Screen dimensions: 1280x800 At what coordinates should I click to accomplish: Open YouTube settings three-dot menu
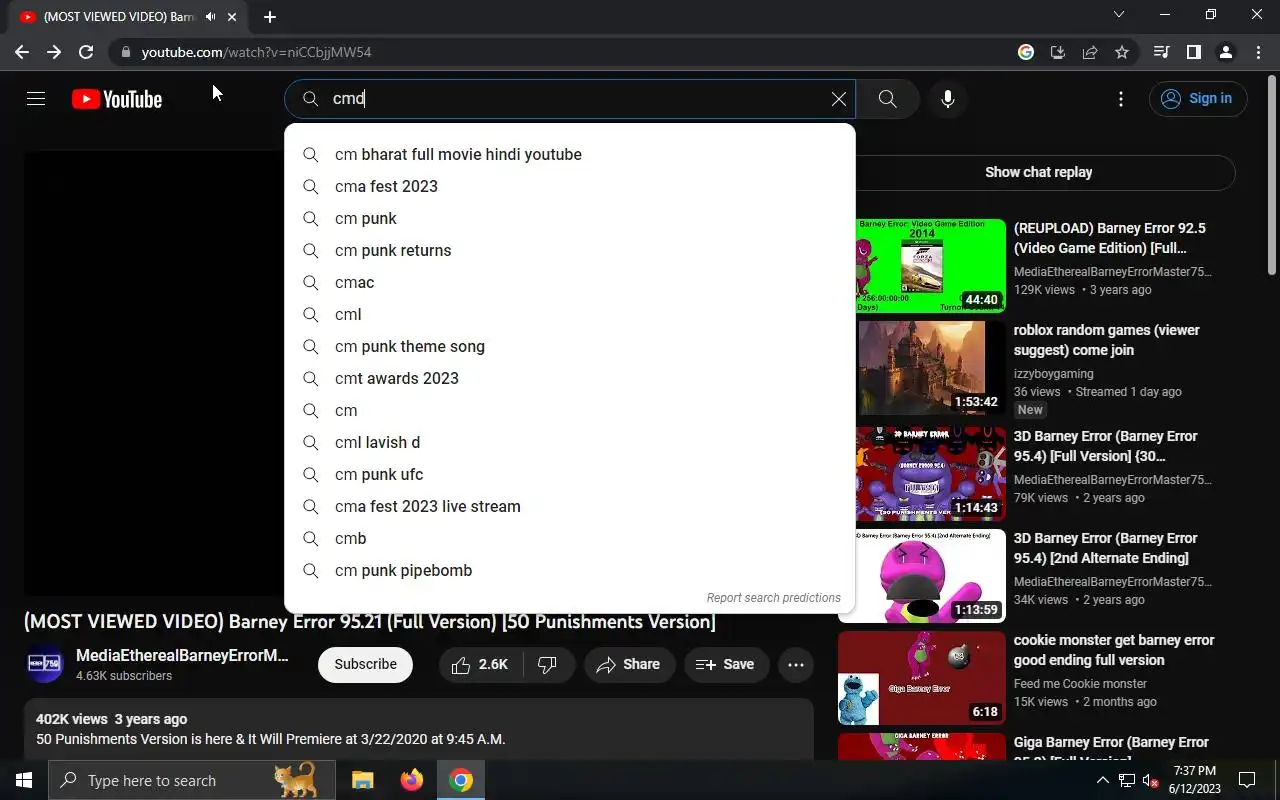pyautogui.click(x=1121, y=99)
